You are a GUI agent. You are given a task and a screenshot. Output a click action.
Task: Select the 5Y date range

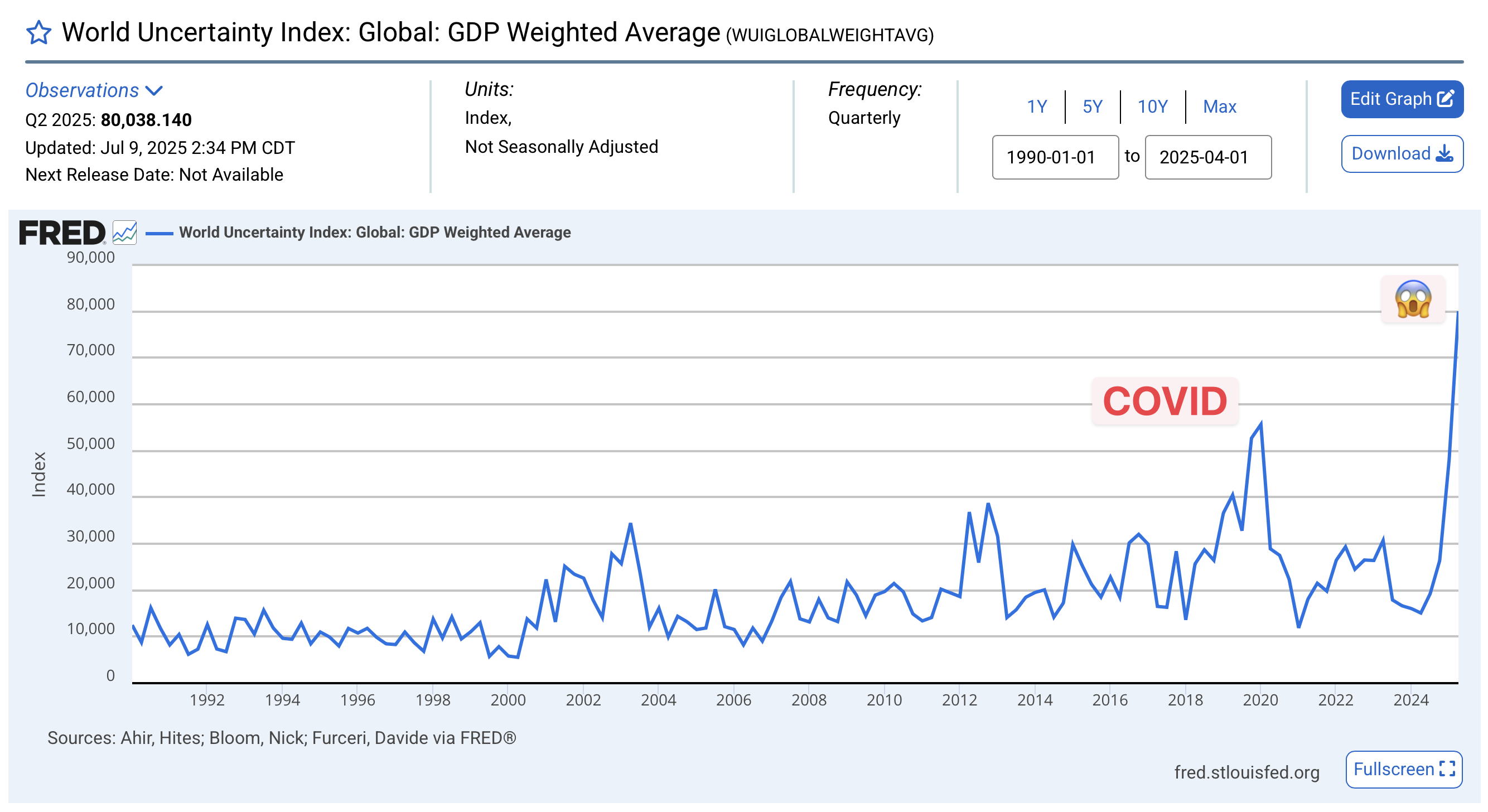pos(1093,107)
